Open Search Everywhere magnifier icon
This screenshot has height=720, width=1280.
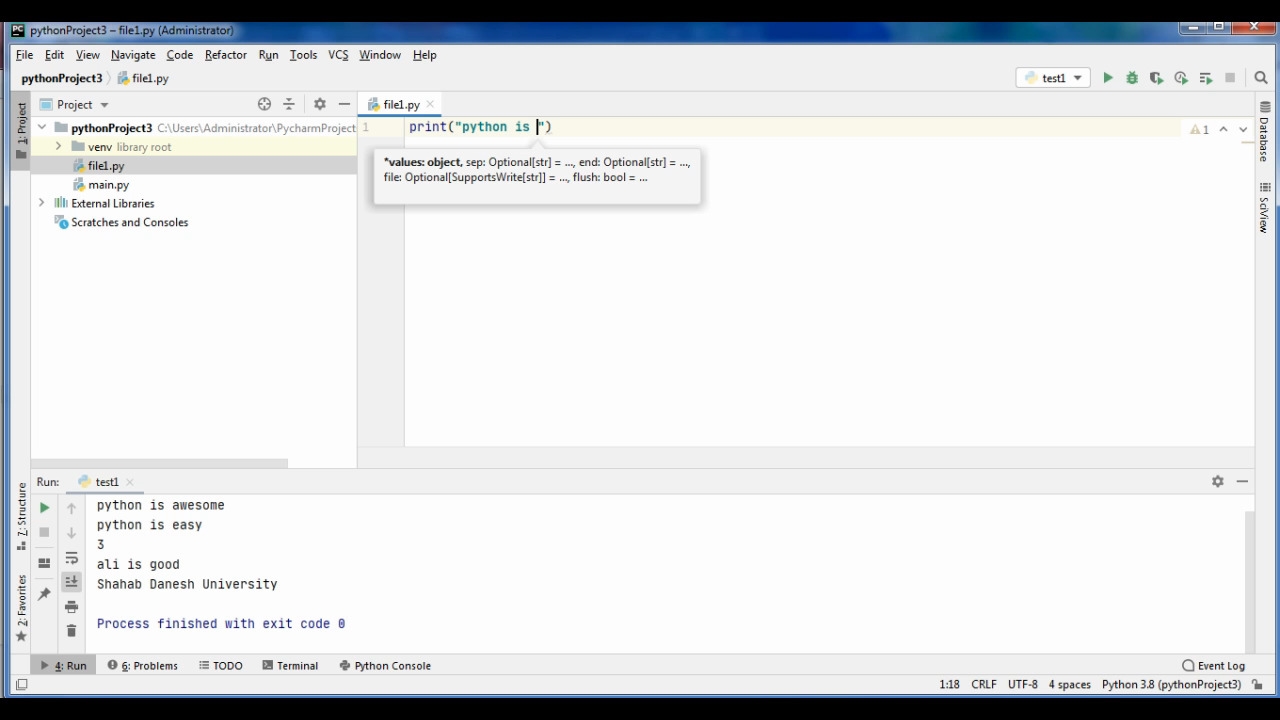click(x=1261, y=78)
